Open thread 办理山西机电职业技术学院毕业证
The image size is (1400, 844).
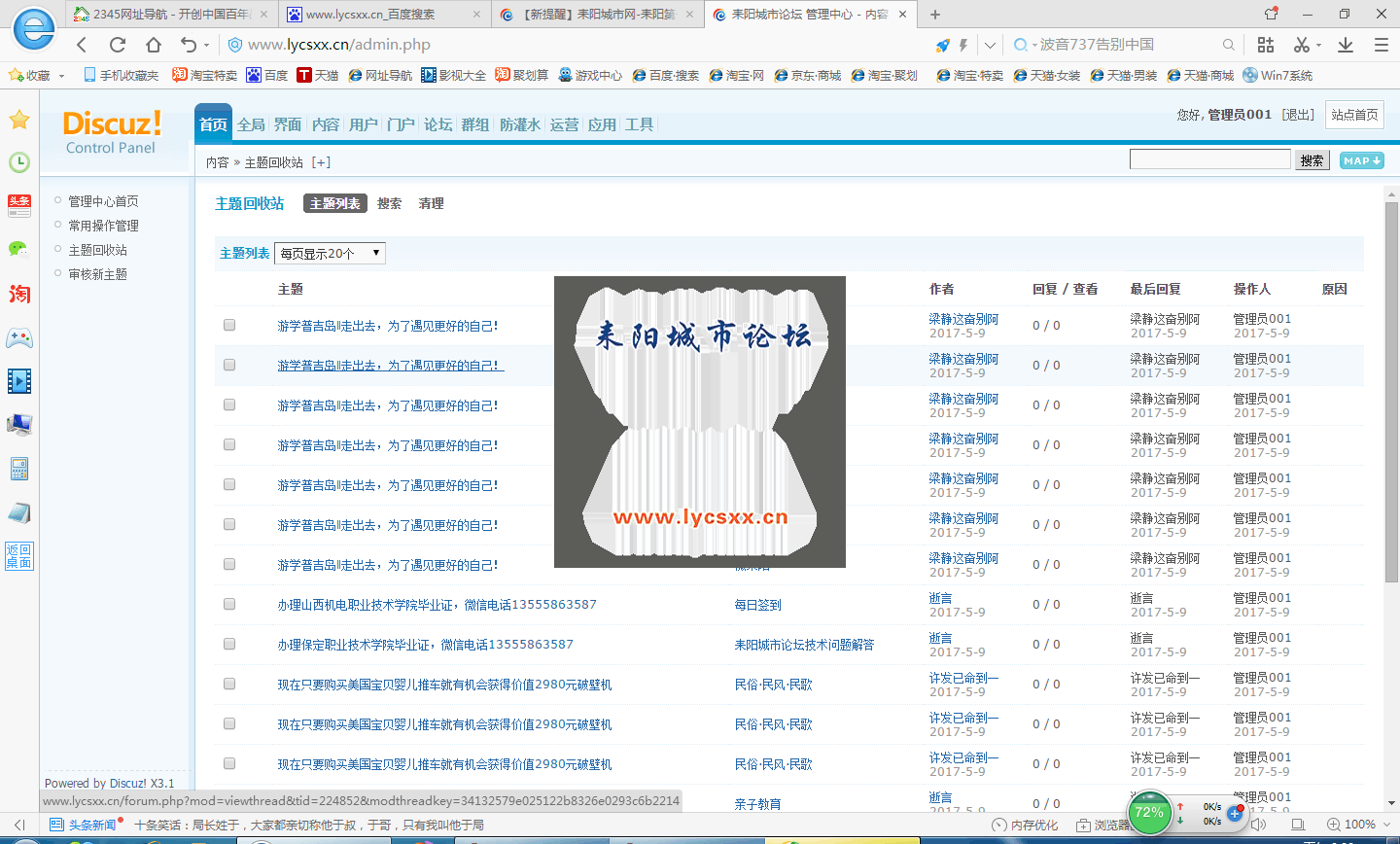point(437,605)
